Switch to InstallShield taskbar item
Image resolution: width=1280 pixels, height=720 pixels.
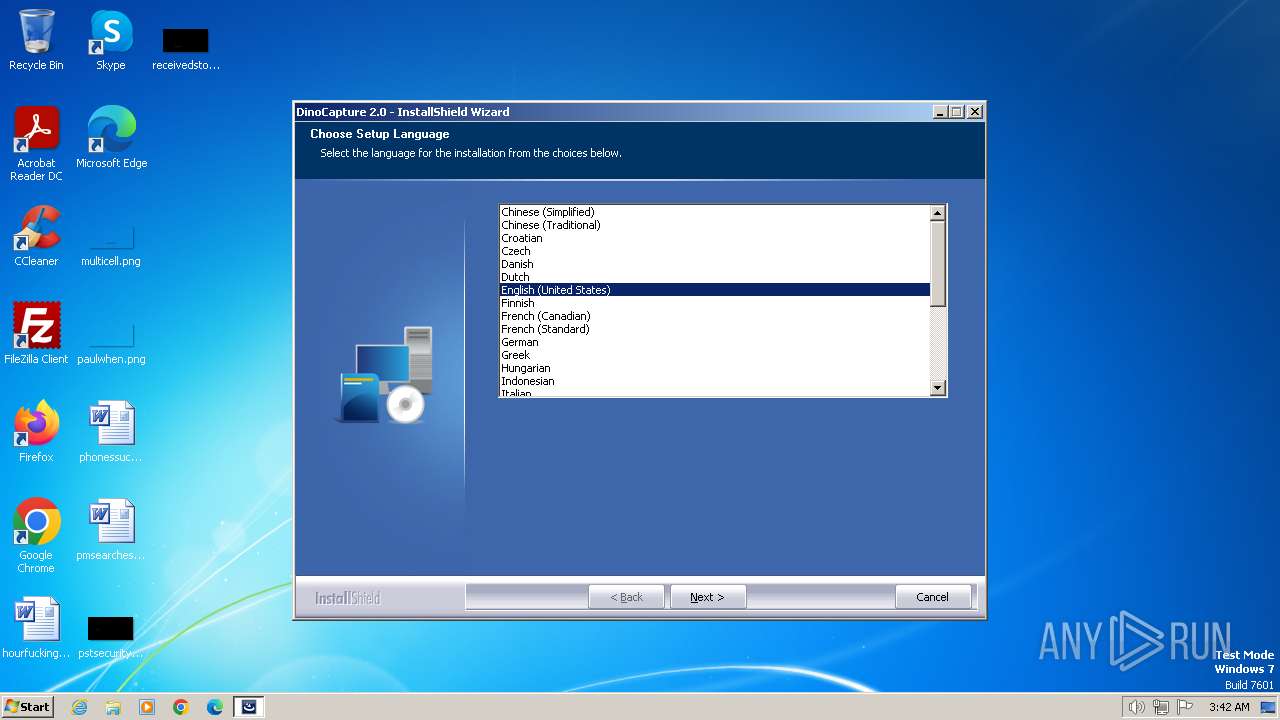[x=249, y=707]
